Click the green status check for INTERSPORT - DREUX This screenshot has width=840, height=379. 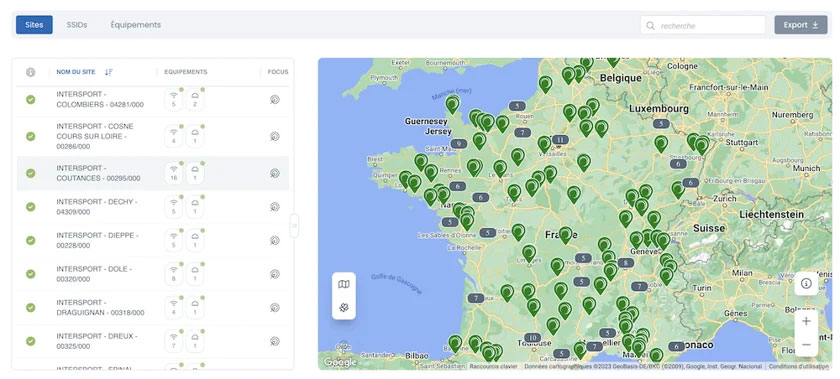click(31, 341)
